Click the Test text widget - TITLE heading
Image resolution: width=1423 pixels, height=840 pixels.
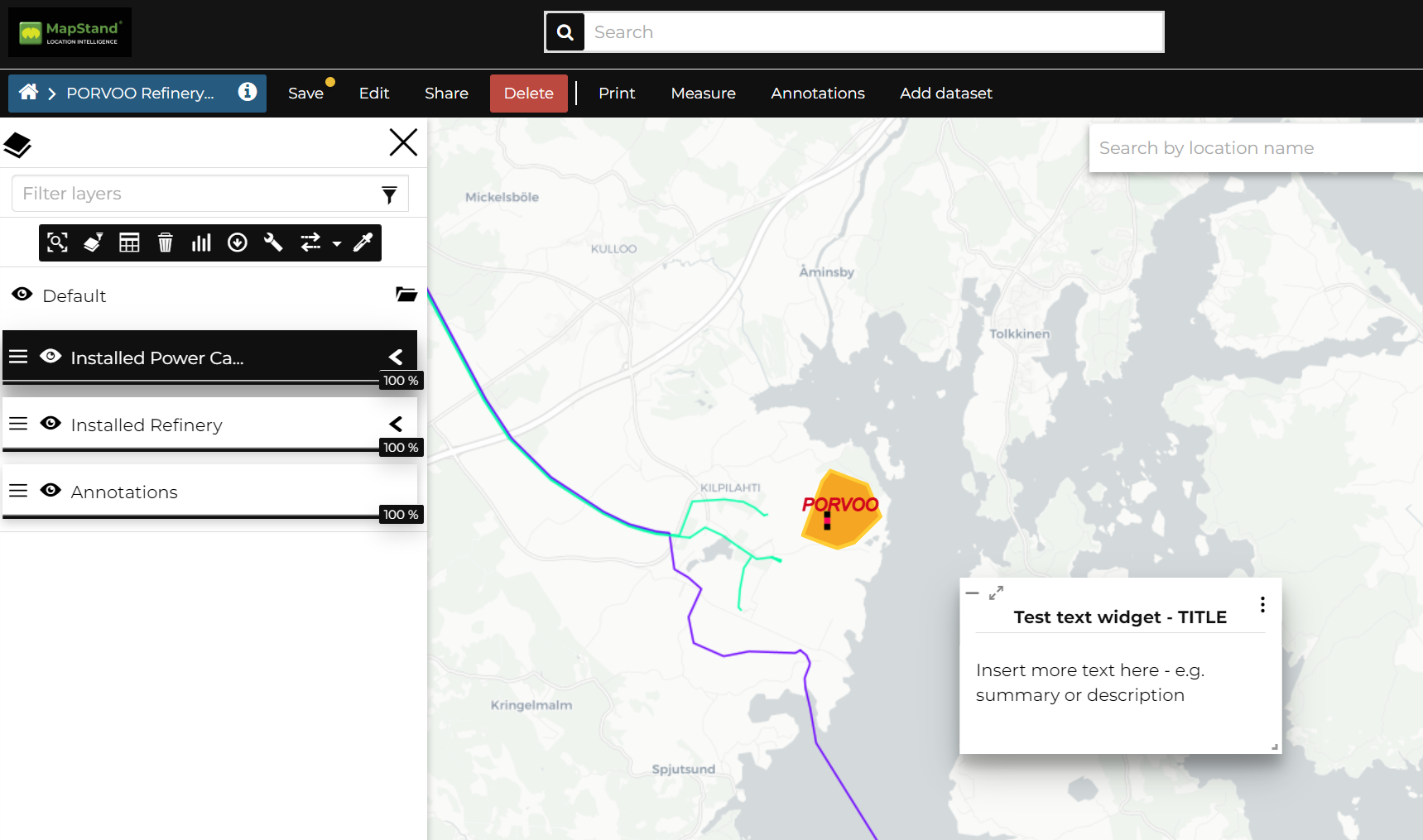tap(1120, 617)
